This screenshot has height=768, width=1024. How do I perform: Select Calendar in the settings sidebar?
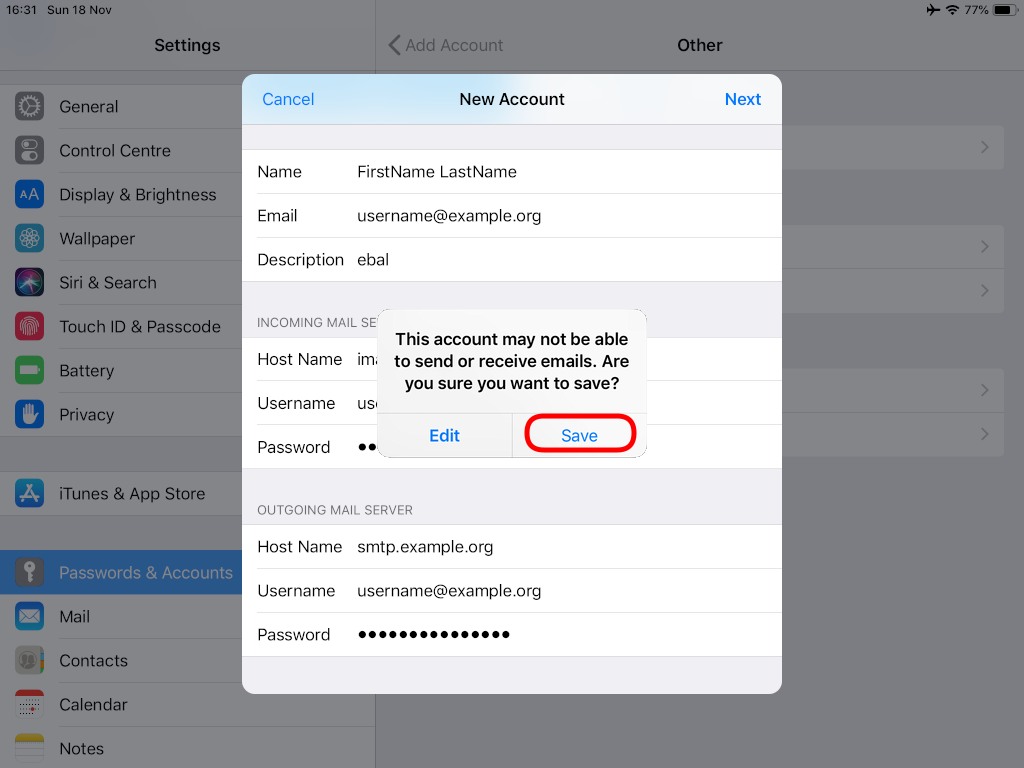click(93, 704)
